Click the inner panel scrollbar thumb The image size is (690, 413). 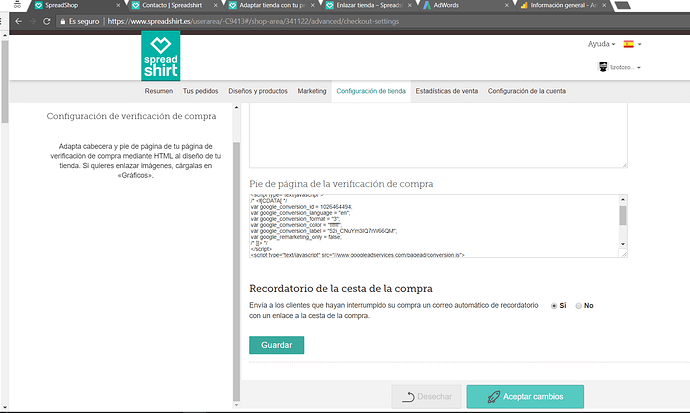[x=236, y=271]
